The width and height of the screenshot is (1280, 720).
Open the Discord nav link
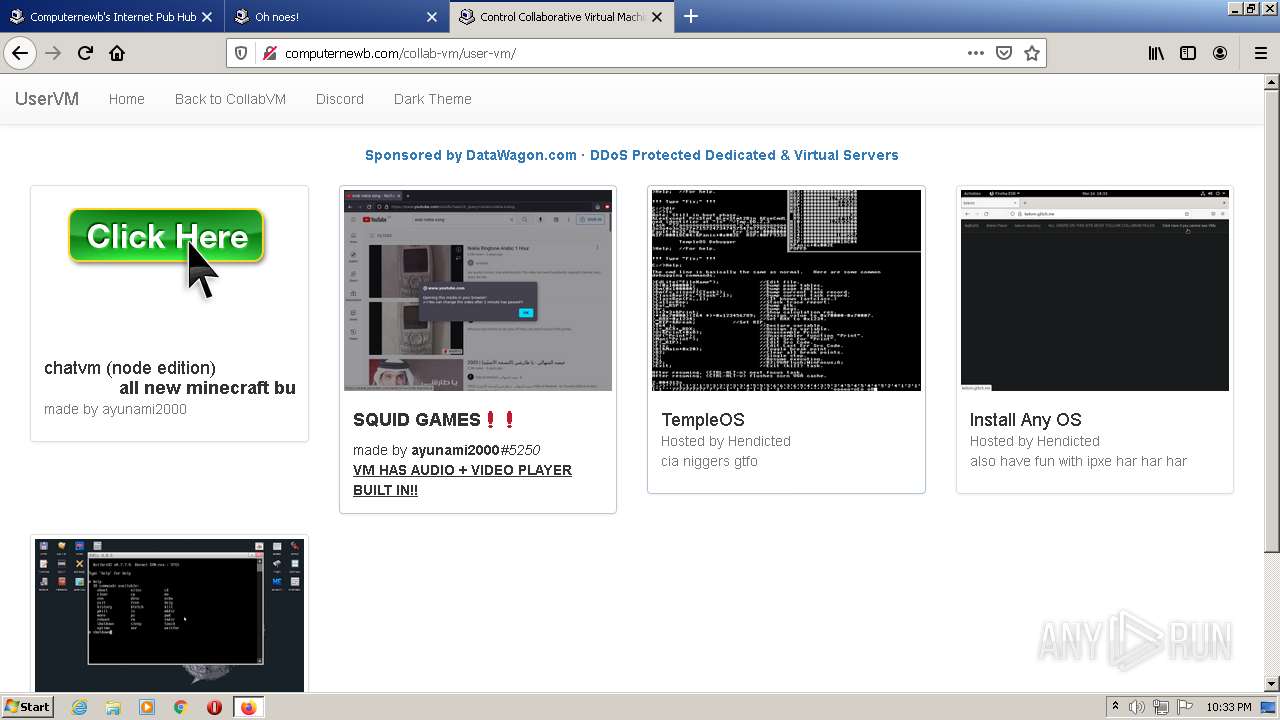[x=340, y=99]
